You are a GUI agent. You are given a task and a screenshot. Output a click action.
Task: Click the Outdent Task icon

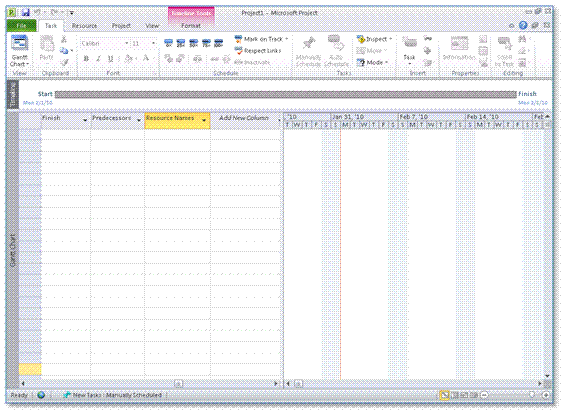pos(168,59)
